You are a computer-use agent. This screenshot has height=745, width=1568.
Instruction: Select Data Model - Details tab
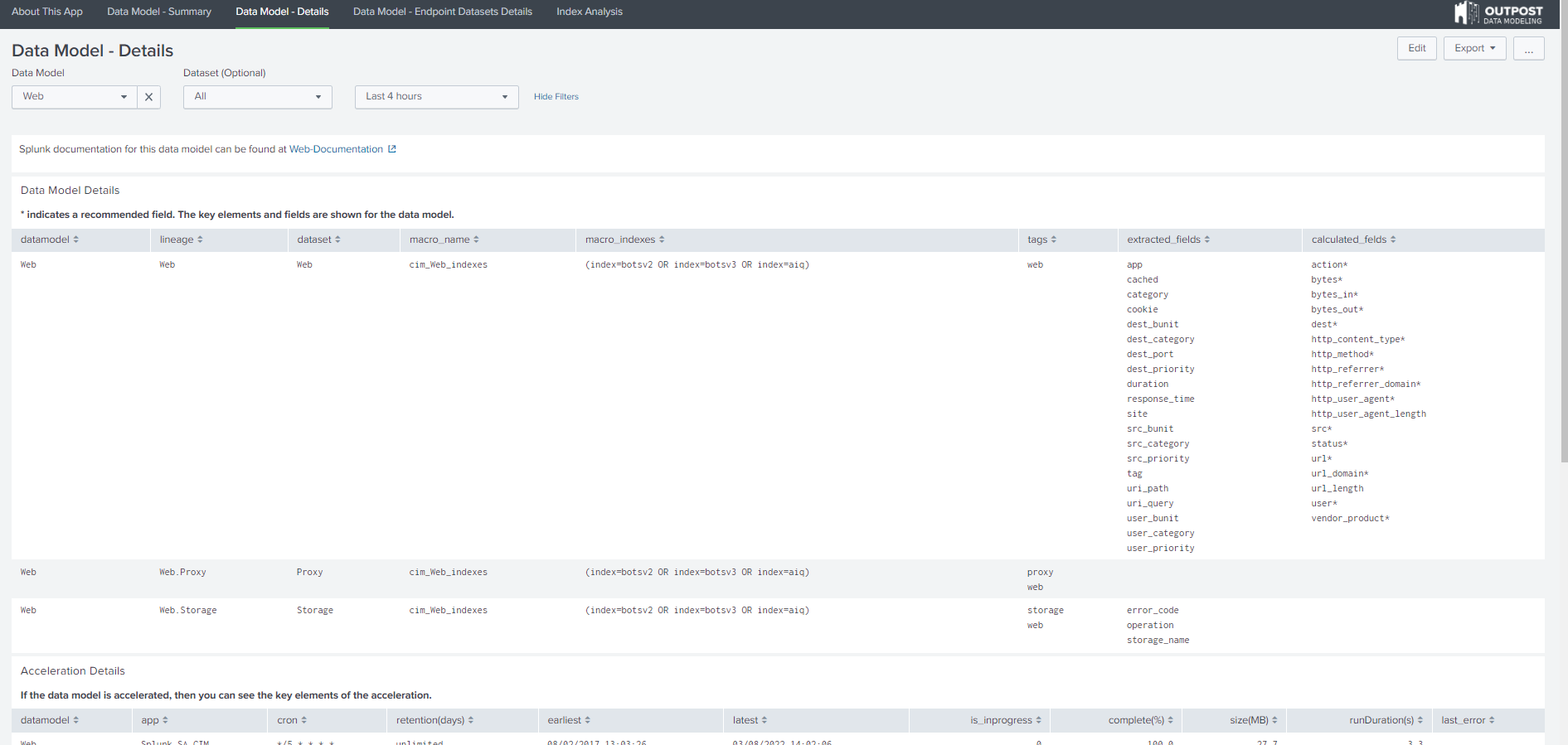point(282,12)
